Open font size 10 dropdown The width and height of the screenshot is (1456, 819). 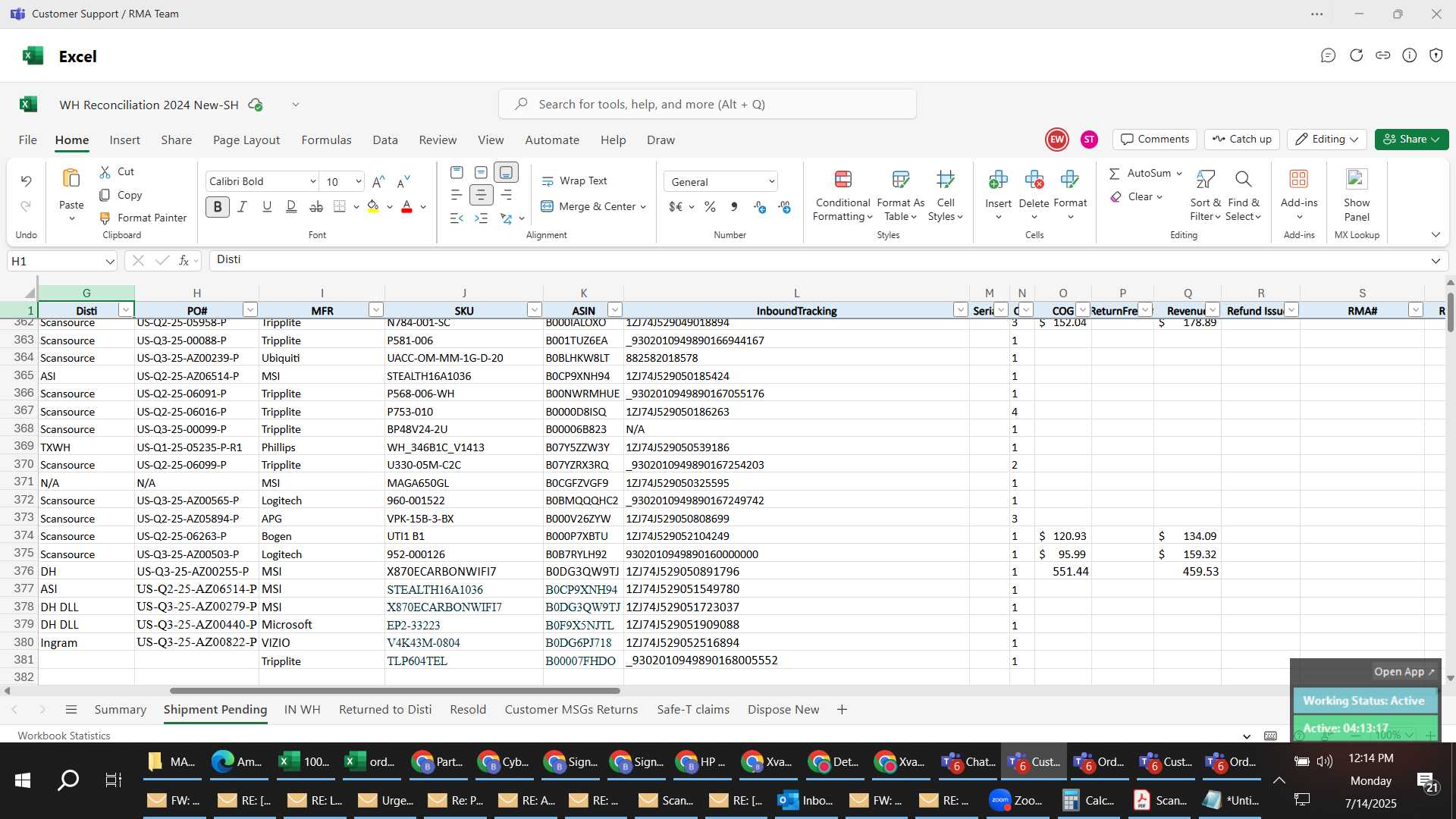click(x=358, y=181)
